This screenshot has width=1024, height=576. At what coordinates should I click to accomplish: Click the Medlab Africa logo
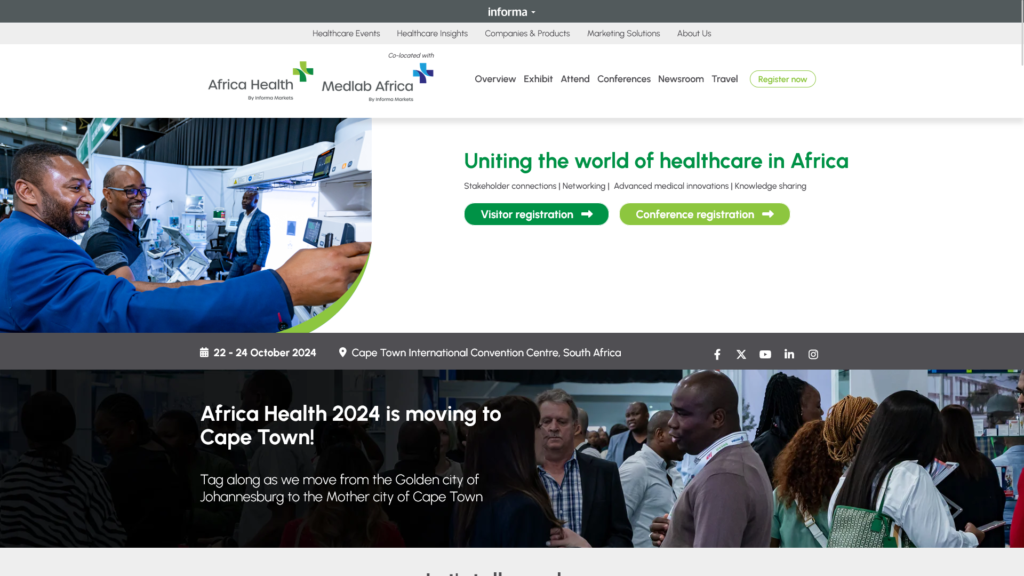coord(377,82)
